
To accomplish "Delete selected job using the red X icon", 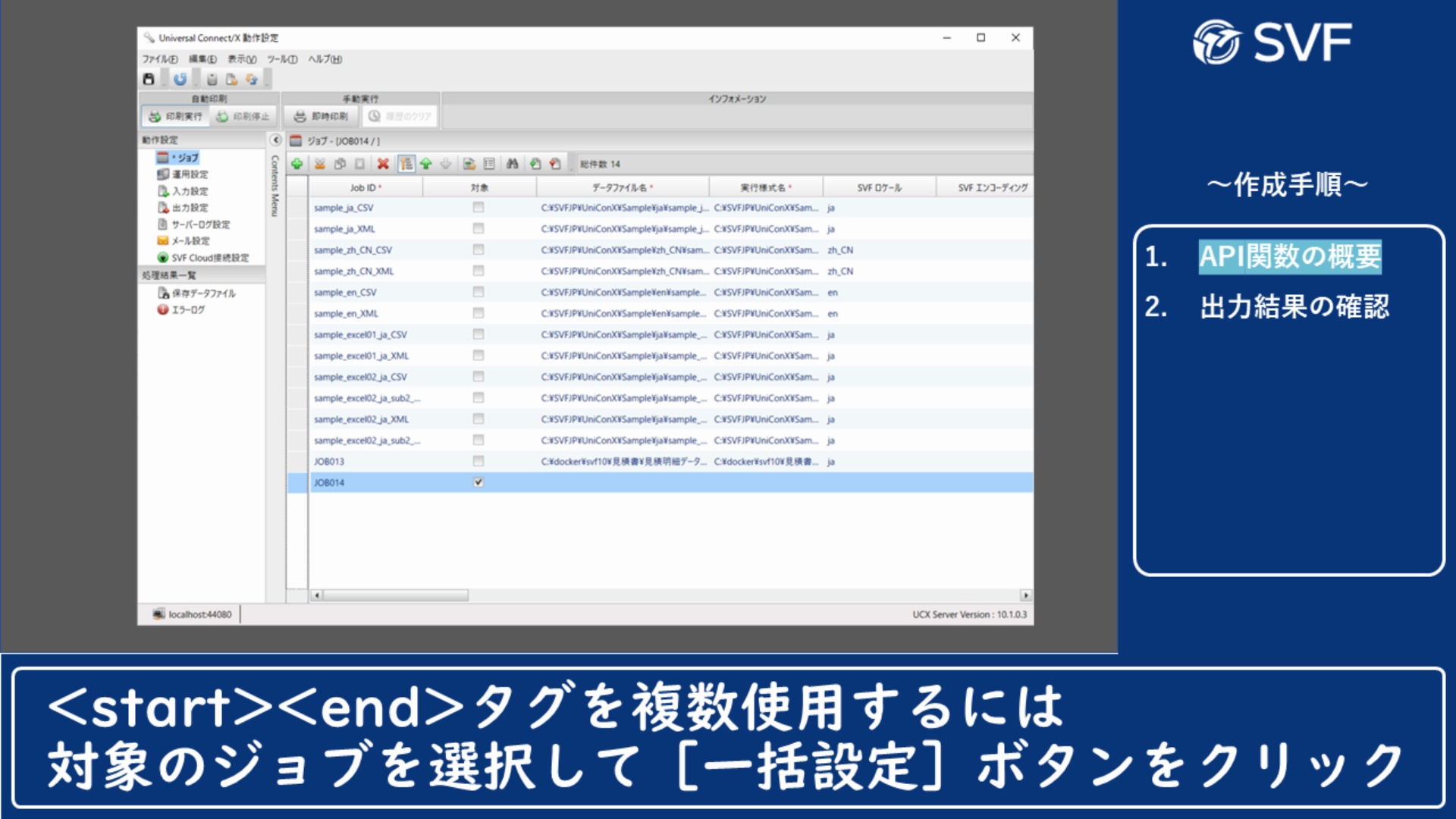I will point(381,163).
